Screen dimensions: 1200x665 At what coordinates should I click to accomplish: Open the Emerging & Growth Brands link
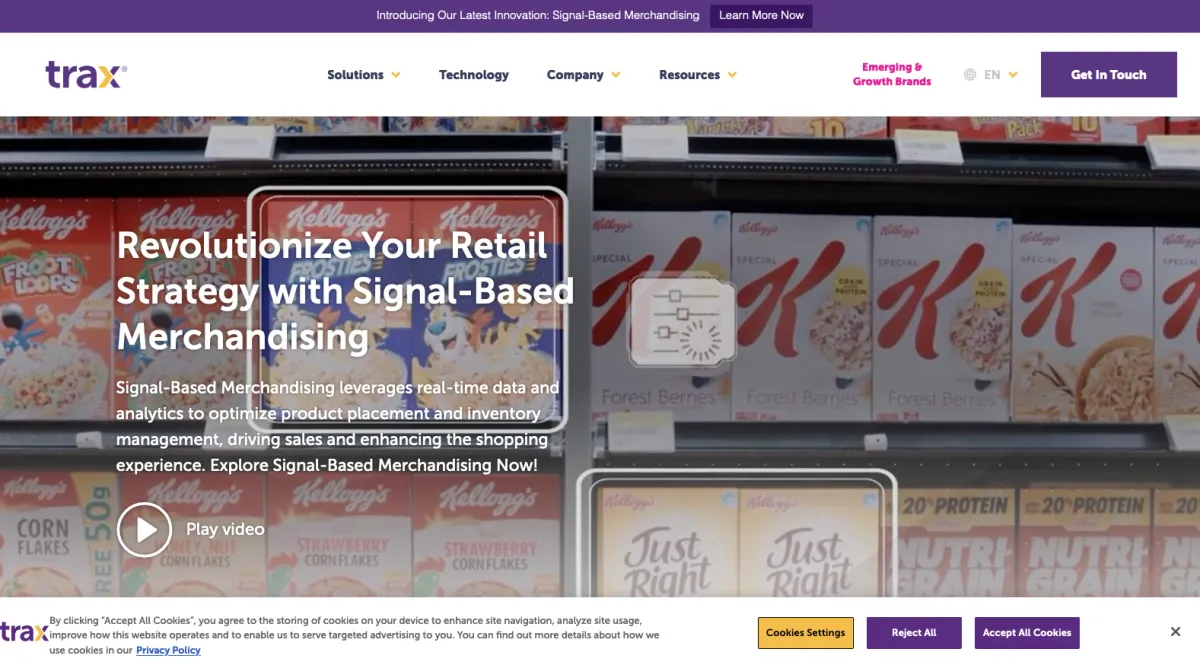[892, 75]
